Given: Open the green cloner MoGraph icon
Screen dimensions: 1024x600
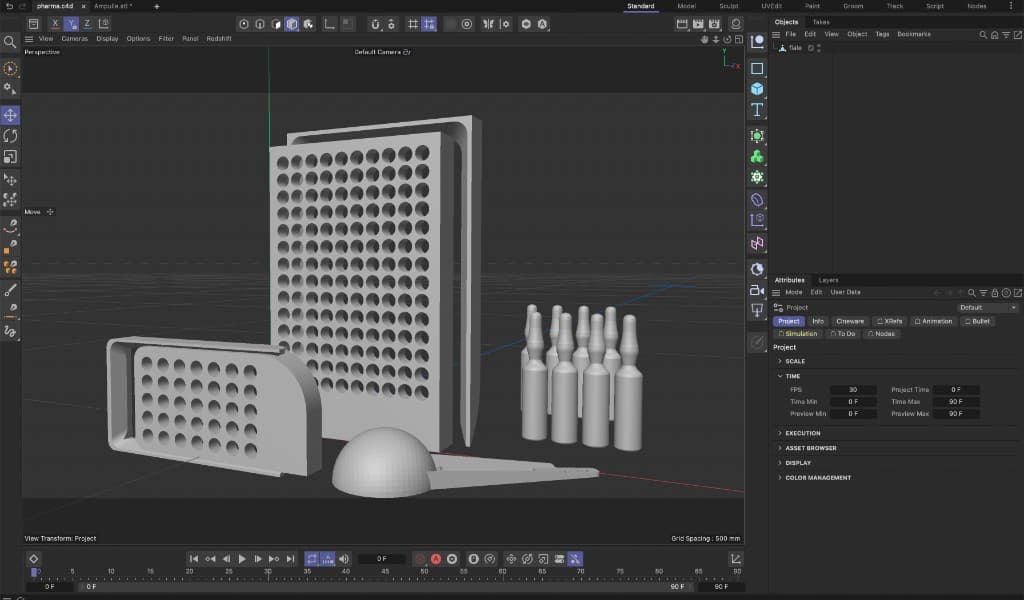Looking at the screenshot, I should pyautogui.click(x=757, y=157).
